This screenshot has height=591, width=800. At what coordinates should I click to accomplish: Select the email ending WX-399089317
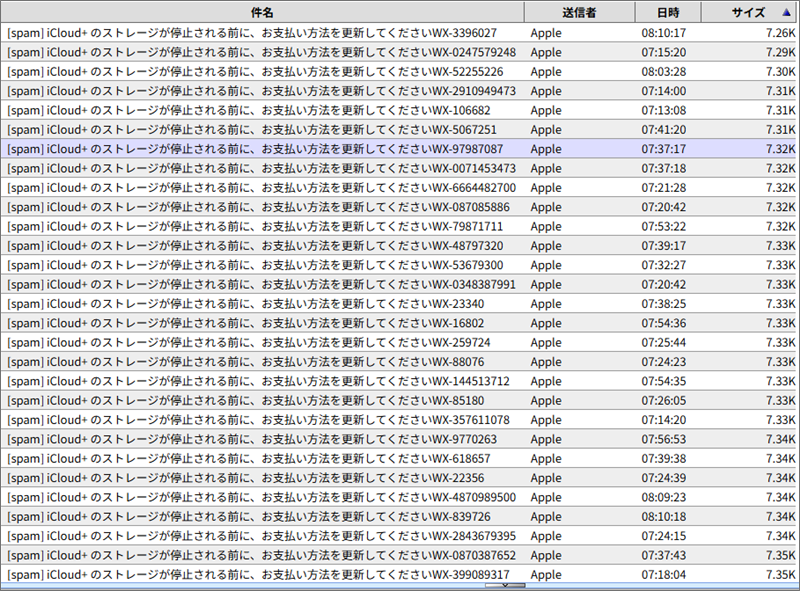coord(400,575)
